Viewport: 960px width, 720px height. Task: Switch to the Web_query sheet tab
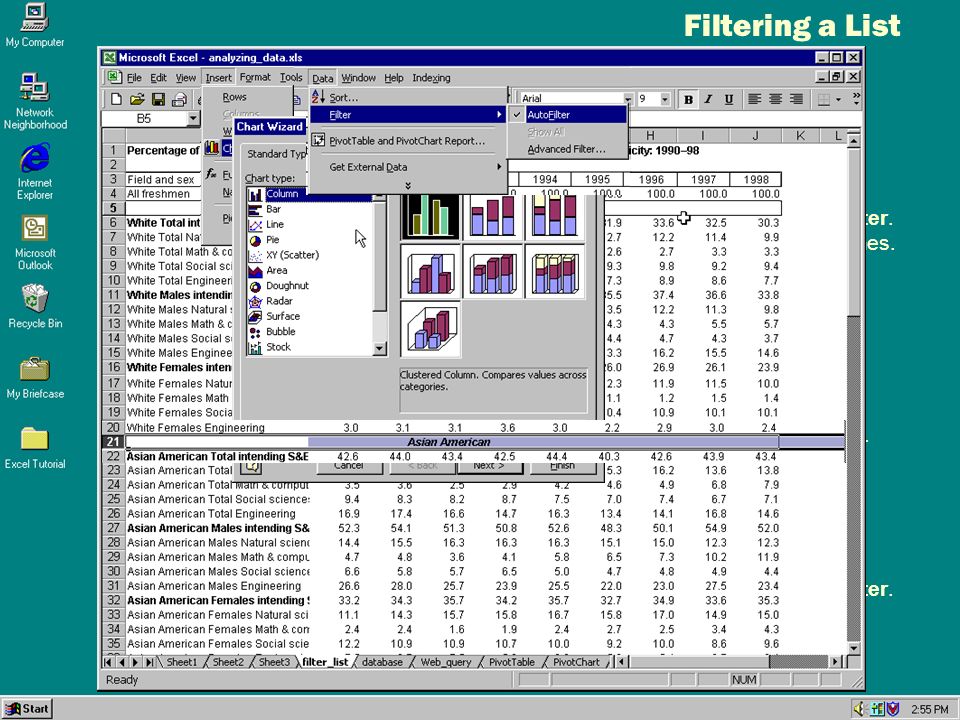[446, 662]
